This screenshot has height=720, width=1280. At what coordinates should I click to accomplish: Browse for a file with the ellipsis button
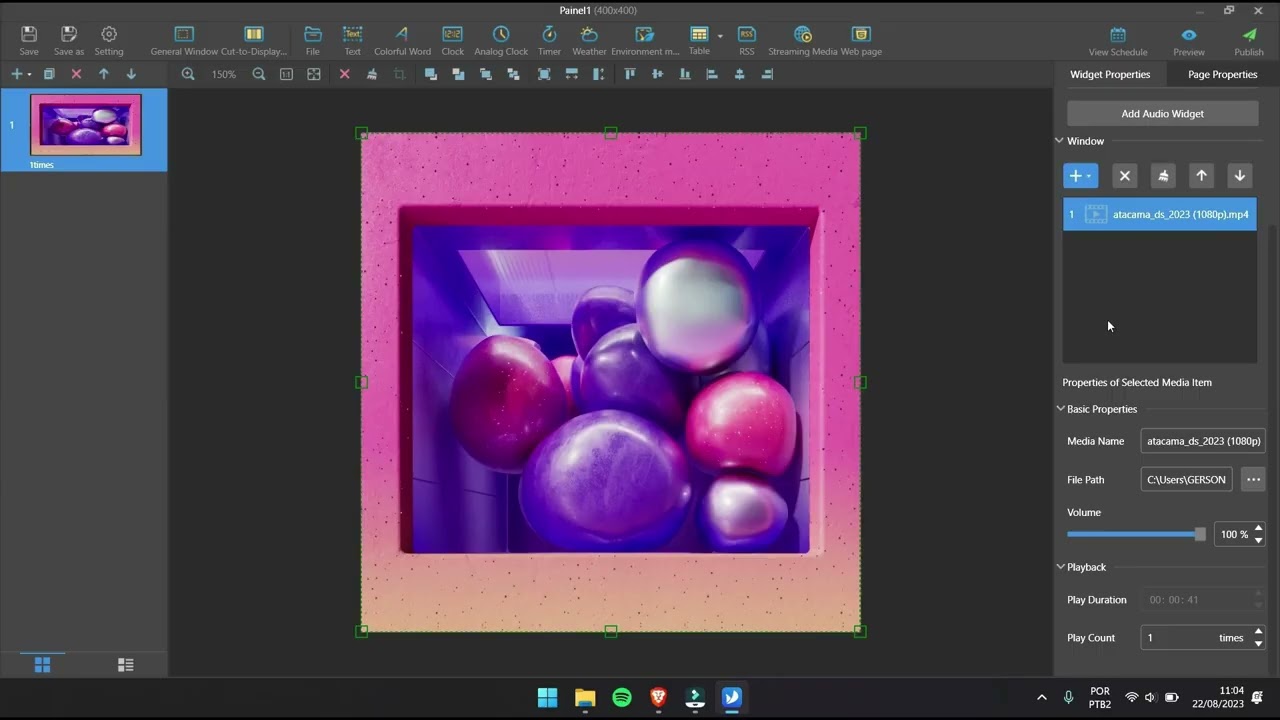(1253, 480)
